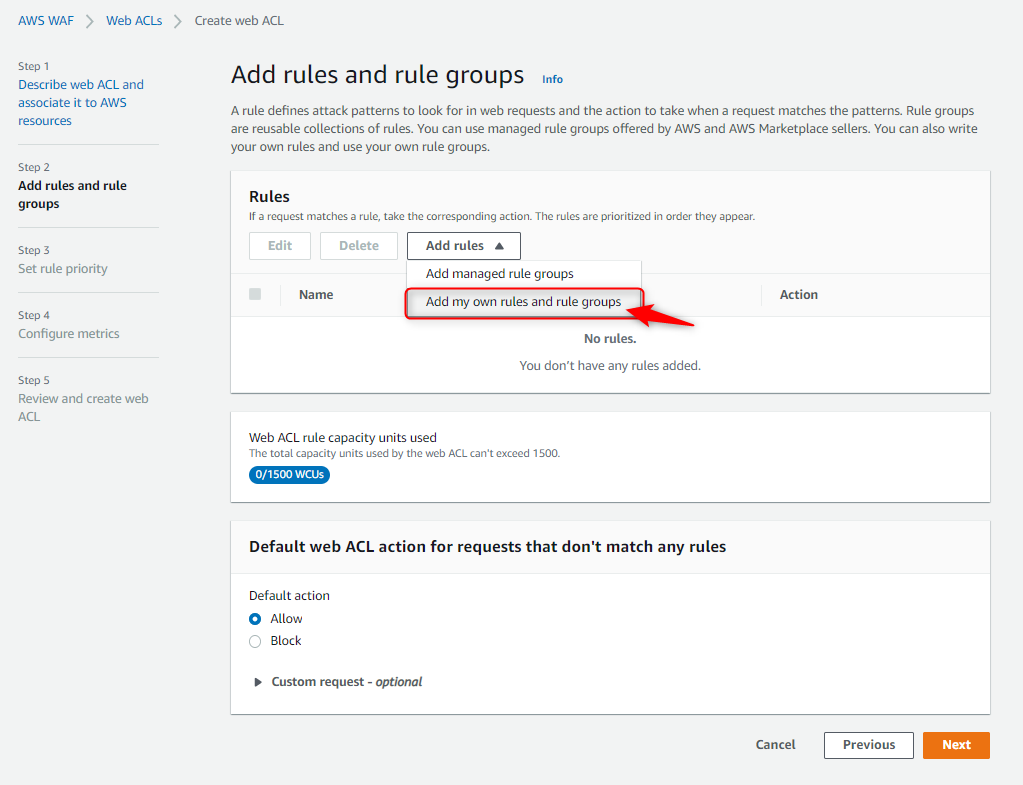Toggle the select-all rules checkbox
This screenshot has width=1023, height=785.
point(255,294)
